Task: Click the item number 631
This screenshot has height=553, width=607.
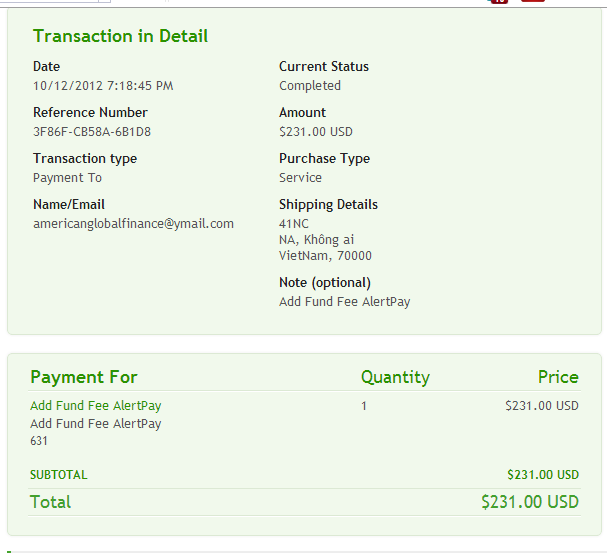Action: (39, 440)
